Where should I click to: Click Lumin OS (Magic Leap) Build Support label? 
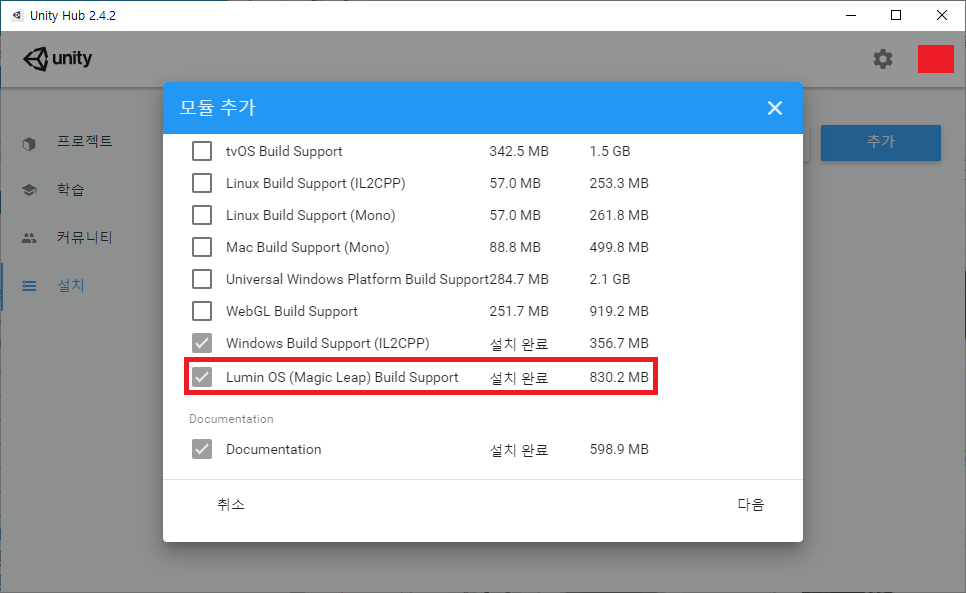[342, 377]
